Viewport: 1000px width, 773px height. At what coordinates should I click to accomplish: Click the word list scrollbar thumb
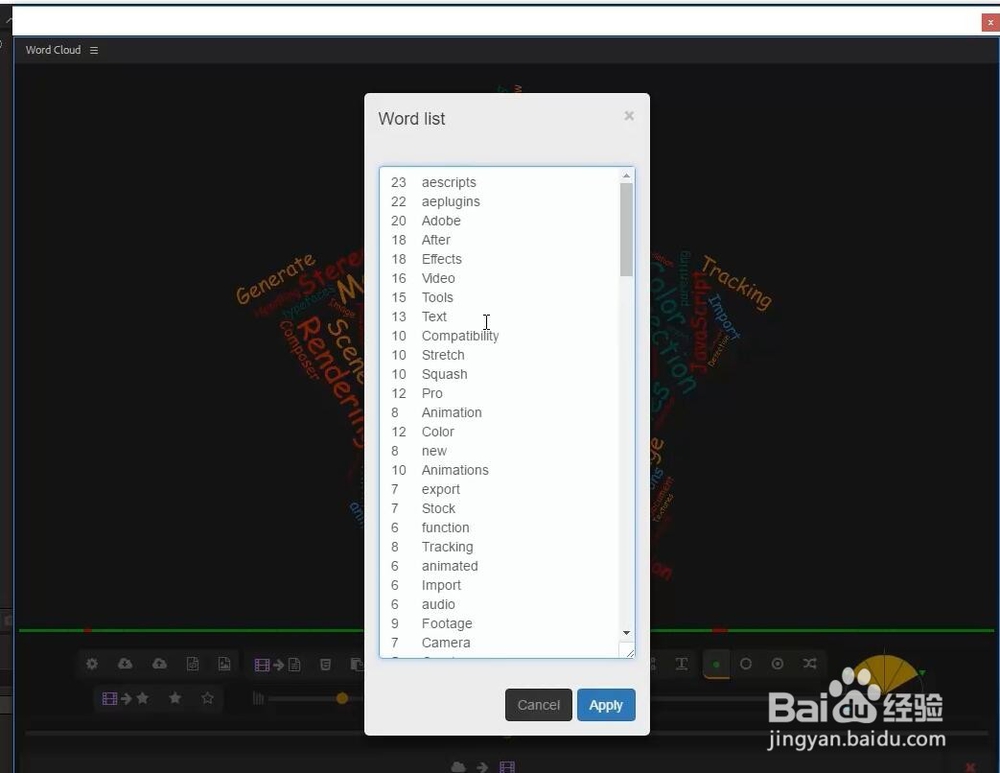pyautogui.click(x=626, y=230)
